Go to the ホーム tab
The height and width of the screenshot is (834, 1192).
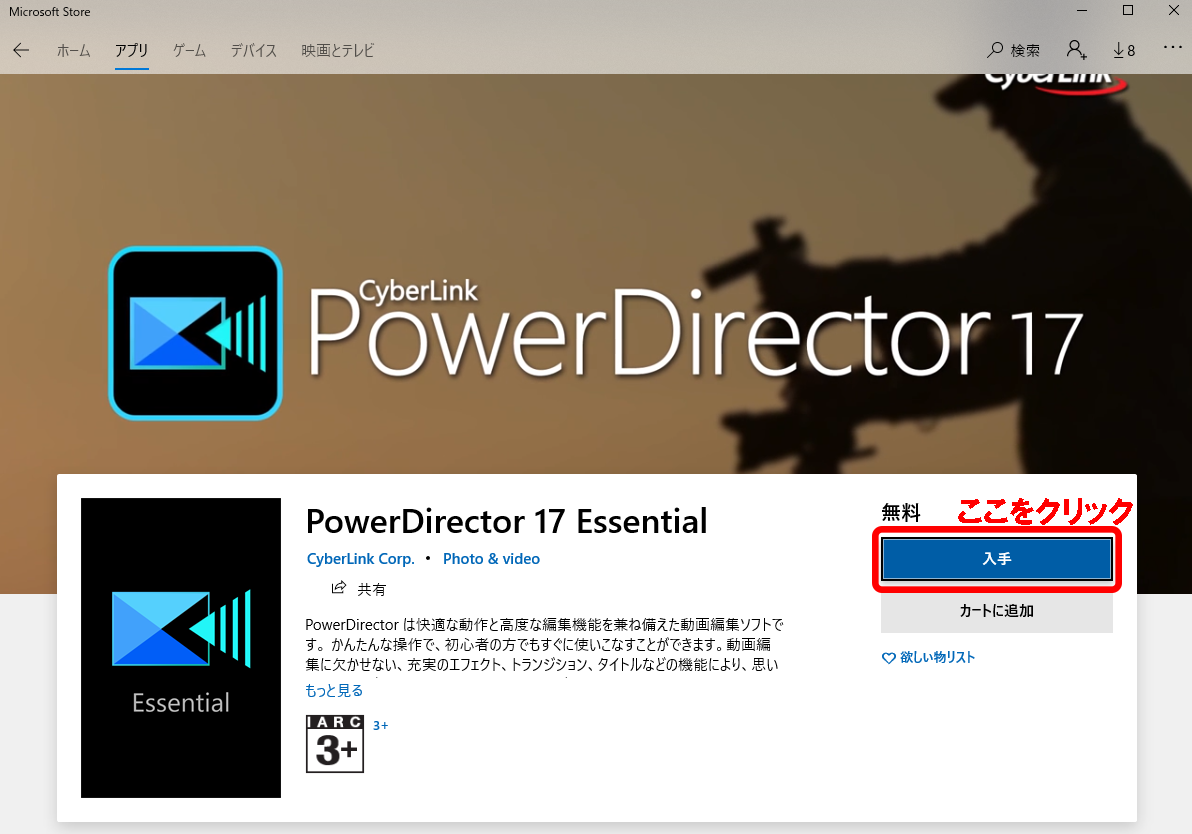click(x=73, y=50)
